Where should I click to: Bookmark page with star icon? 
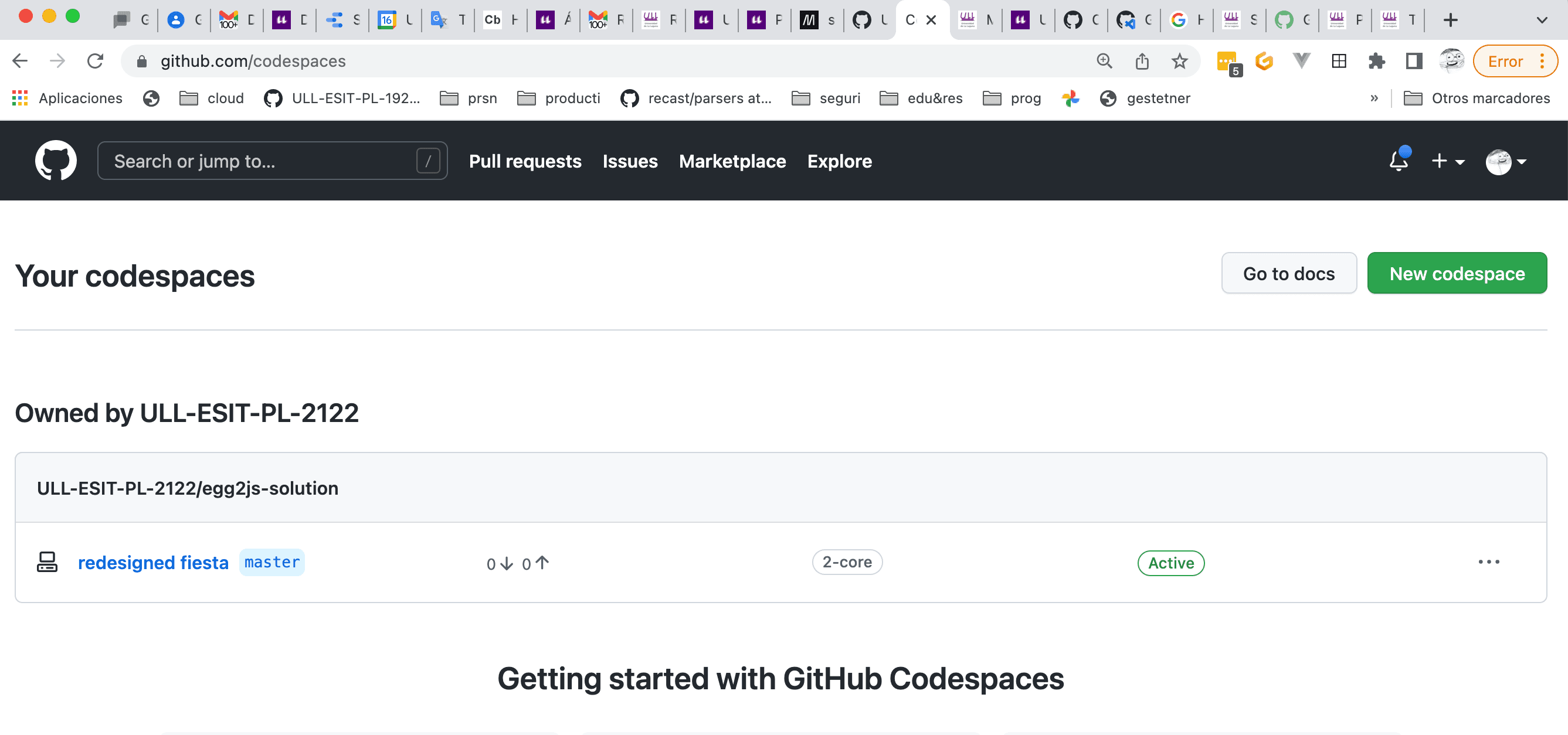click(1179, 61)
